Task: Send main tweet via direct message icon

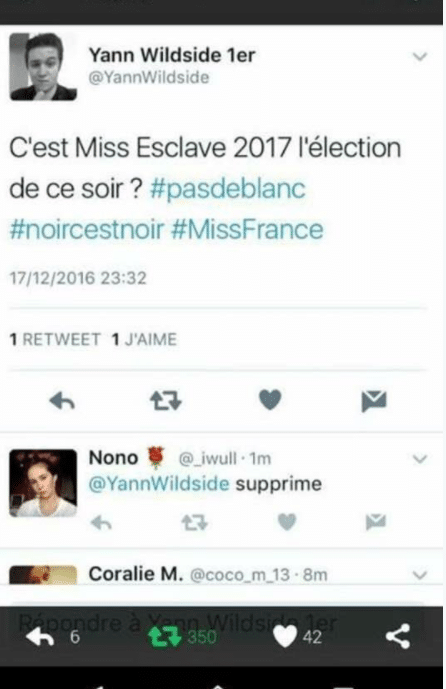Action: pos(374,401)
